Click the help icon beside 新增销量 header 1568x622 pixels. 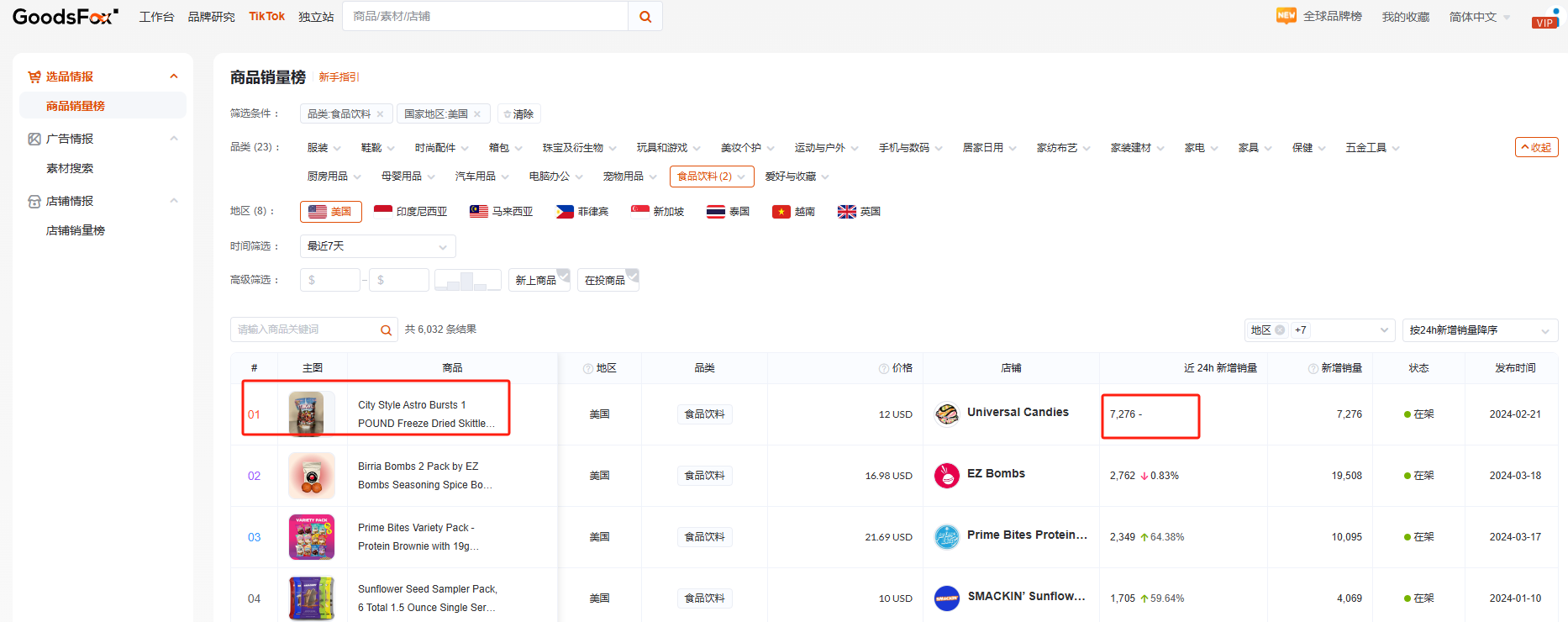point(1313,369)
